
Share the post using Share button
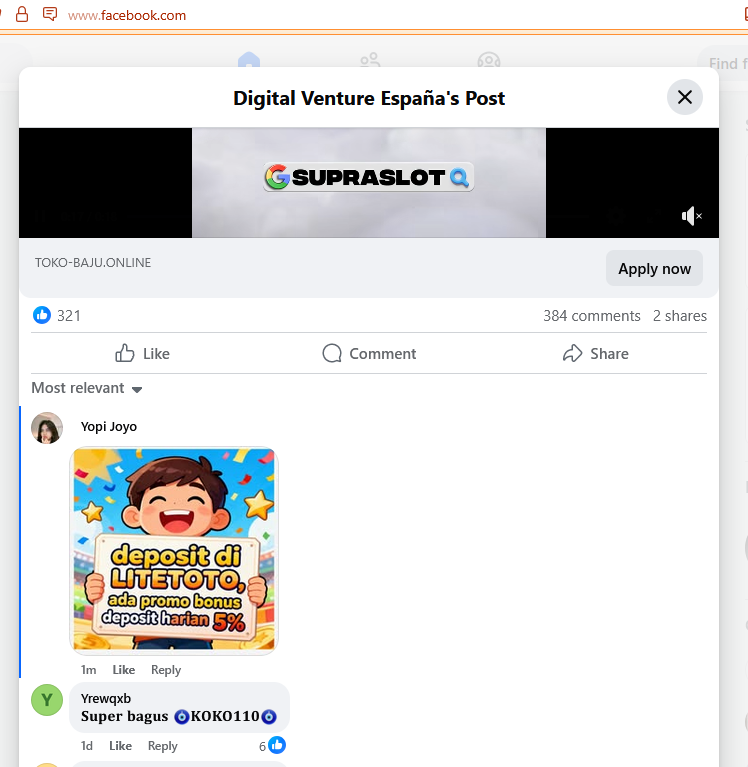[x=595, y=353]
